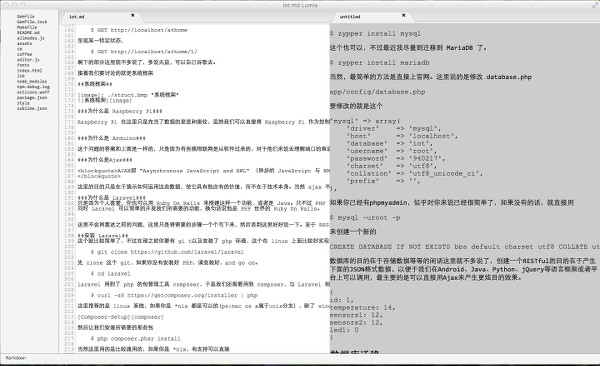Click 'temperature: 14,' in the JSON sample
This screenshot has height=366, width=600.
tap(362, 307)
